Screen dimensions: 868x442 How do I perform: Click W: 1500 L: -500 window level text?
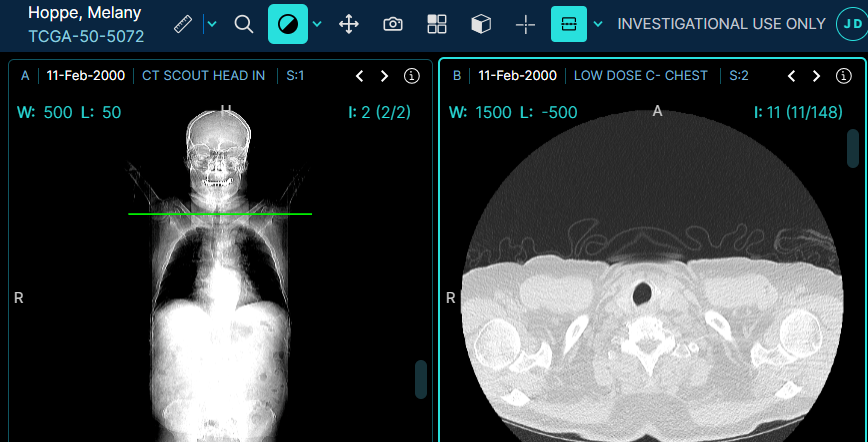pyautogui.click(x=513, y=112)
